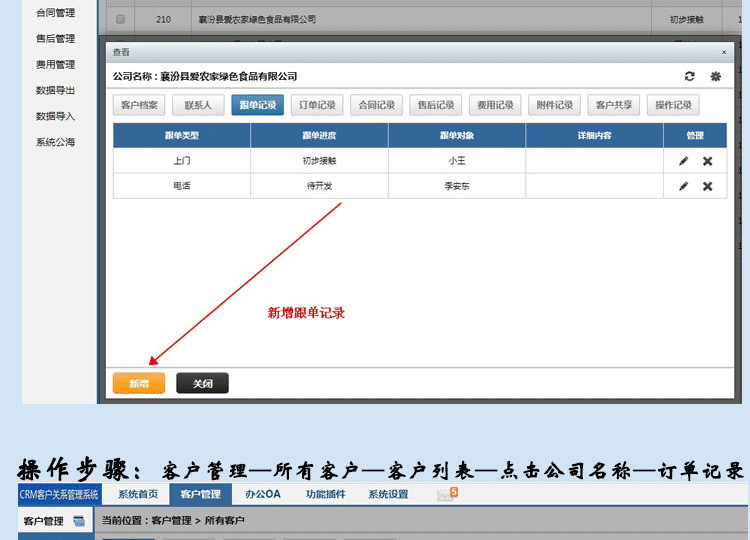750x540 pixels.
Task: Click company name in background row 210
Action: 257,19
